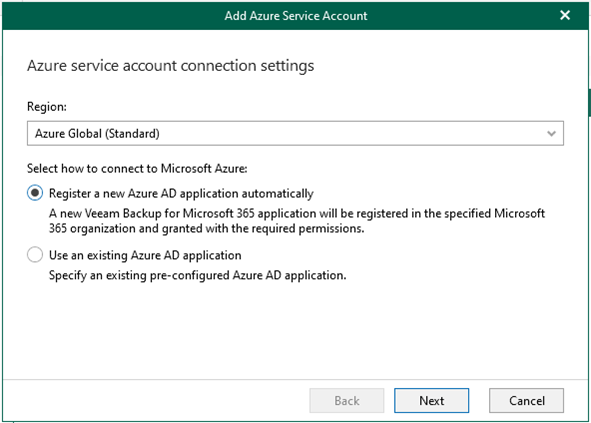Screen dimensions: 591x423
Task: Click the 'Register a new Azure AD application automatically' label text
Action: (181, 193)
